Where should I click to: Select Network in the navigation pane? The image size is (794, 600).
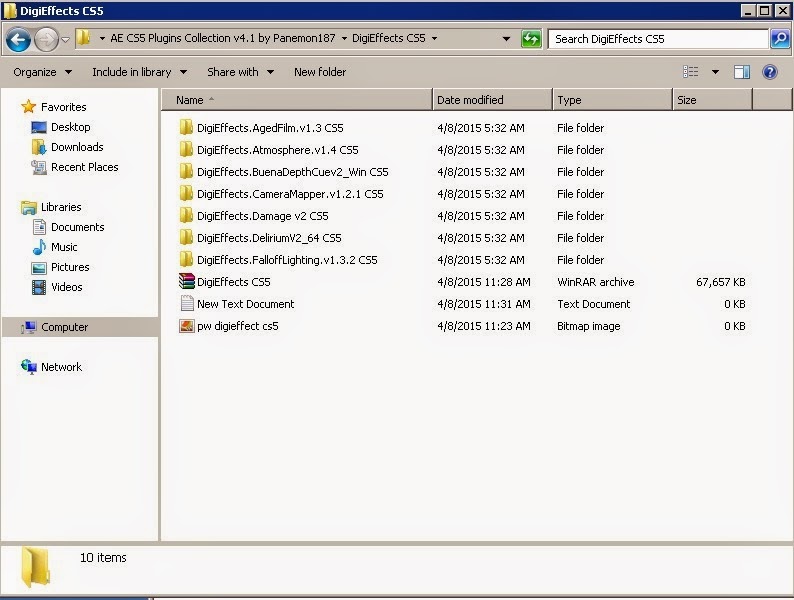point(61,367)
